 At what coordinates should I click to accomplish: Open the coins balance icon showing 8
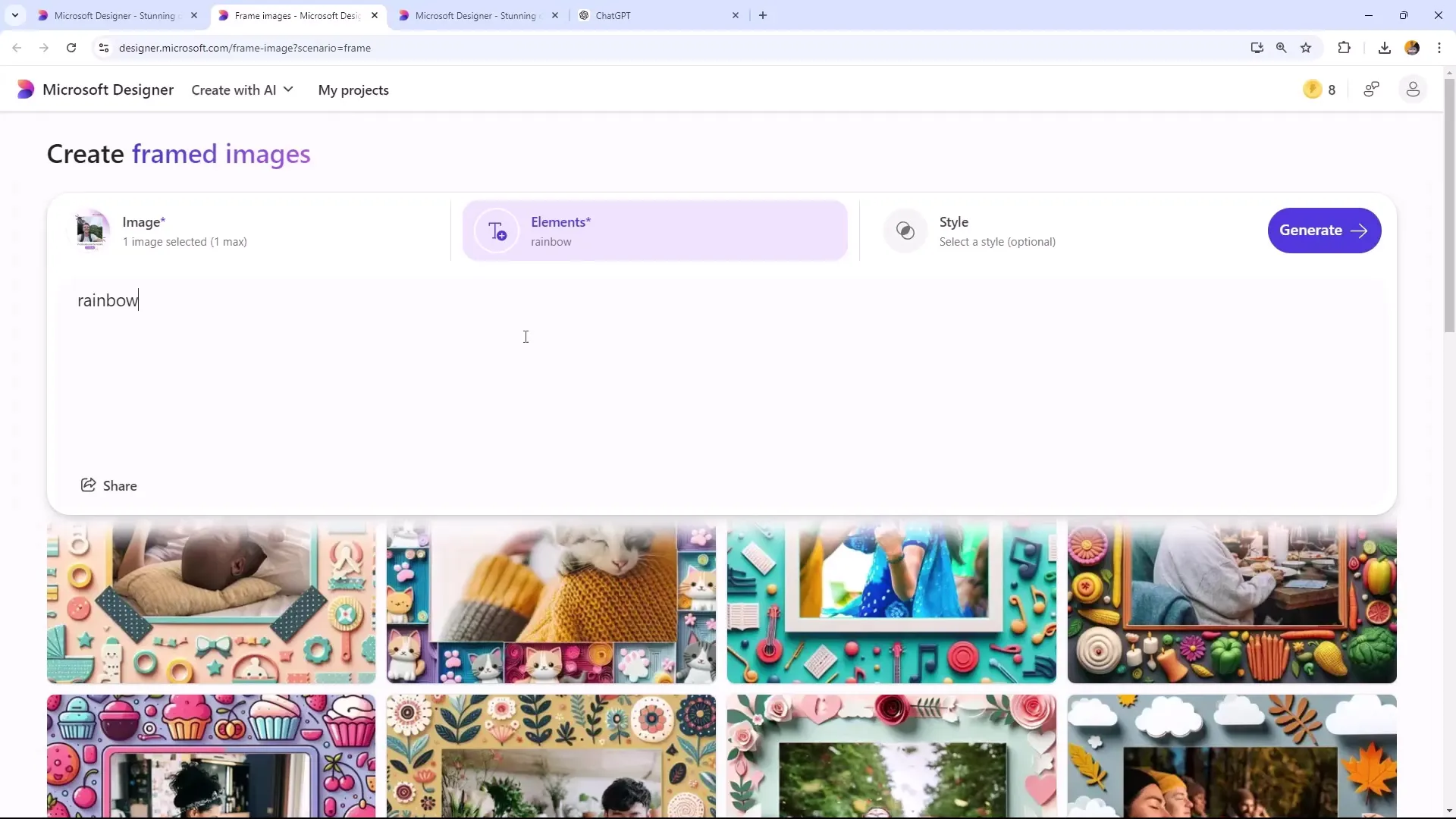[x=1312, y=89]
